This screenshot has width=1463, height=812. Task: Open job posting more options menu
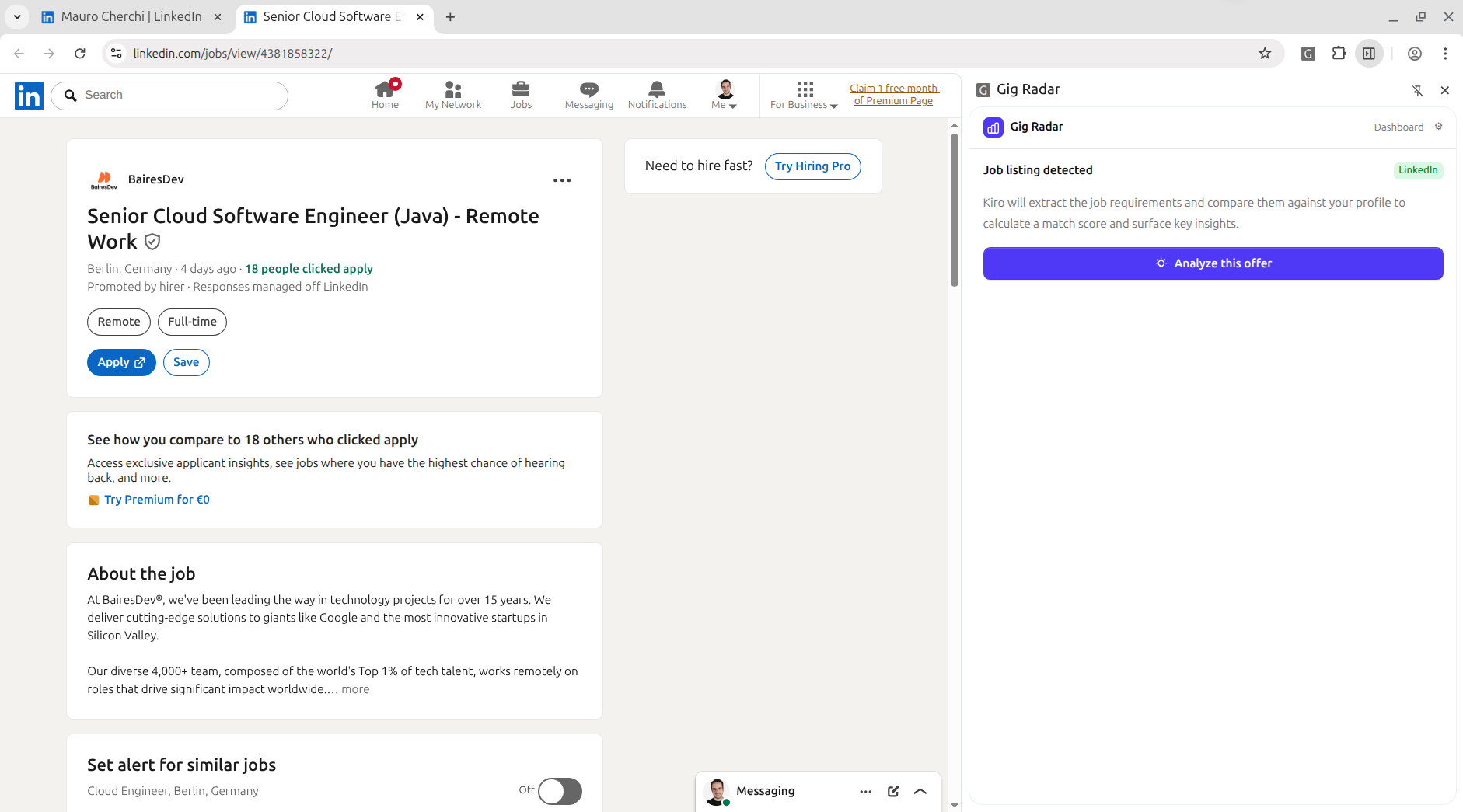pos(562,180)
